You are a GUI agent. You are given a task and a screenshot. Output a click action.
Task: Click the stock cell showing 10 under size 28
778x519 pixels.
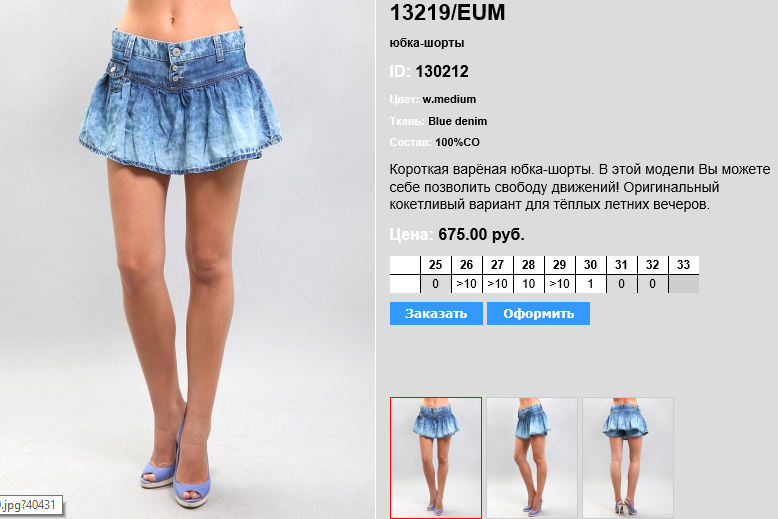(528, 284)
